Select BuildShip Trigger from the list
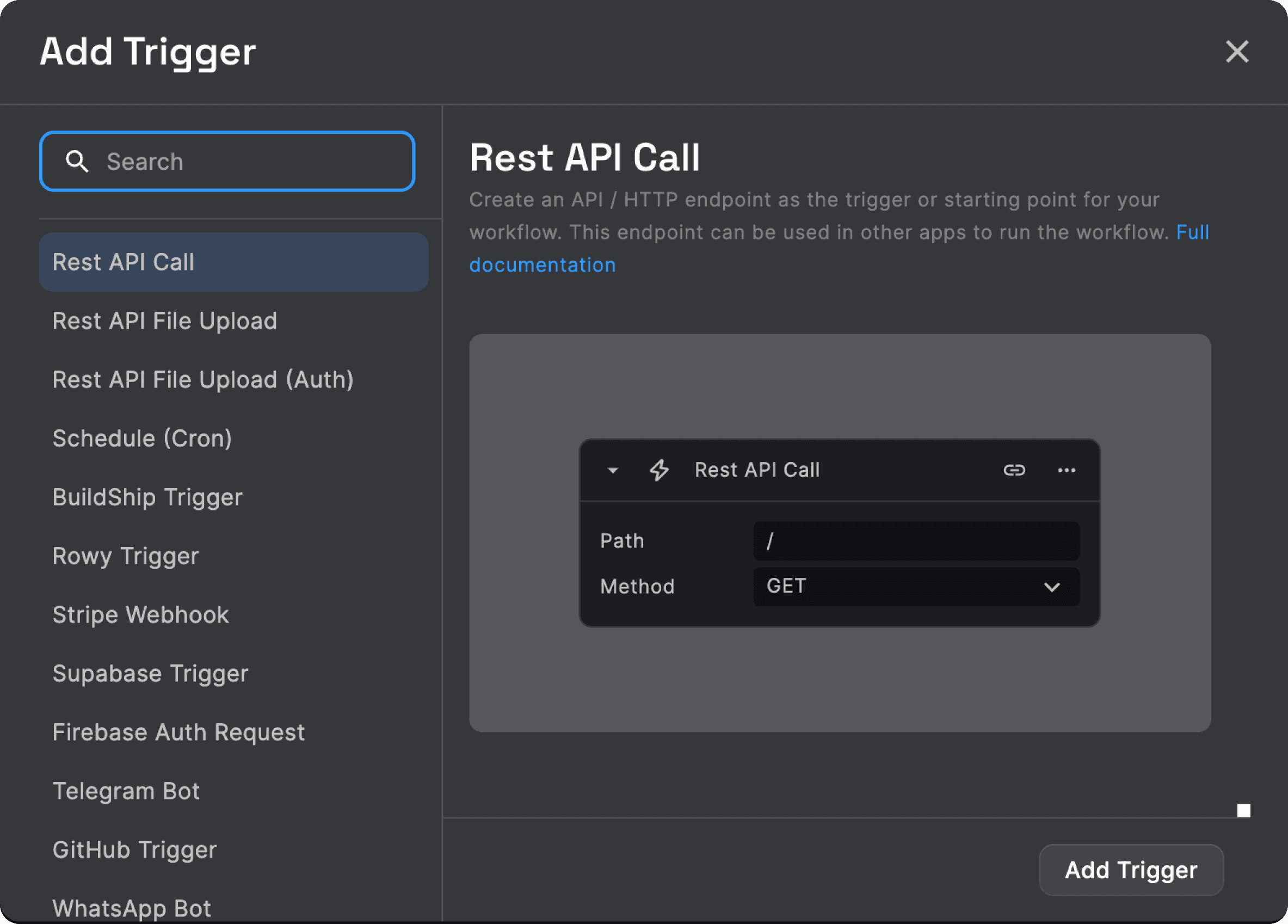Viewport: 1288px width, 924px height. 147,497
